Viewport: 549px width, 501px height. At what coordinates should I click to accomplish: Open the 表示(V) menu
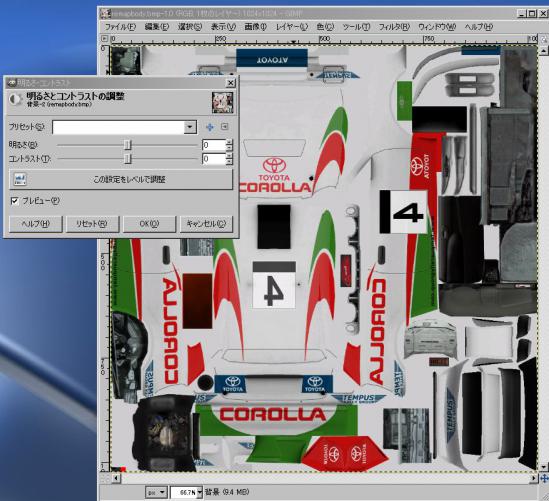[223, 27]
